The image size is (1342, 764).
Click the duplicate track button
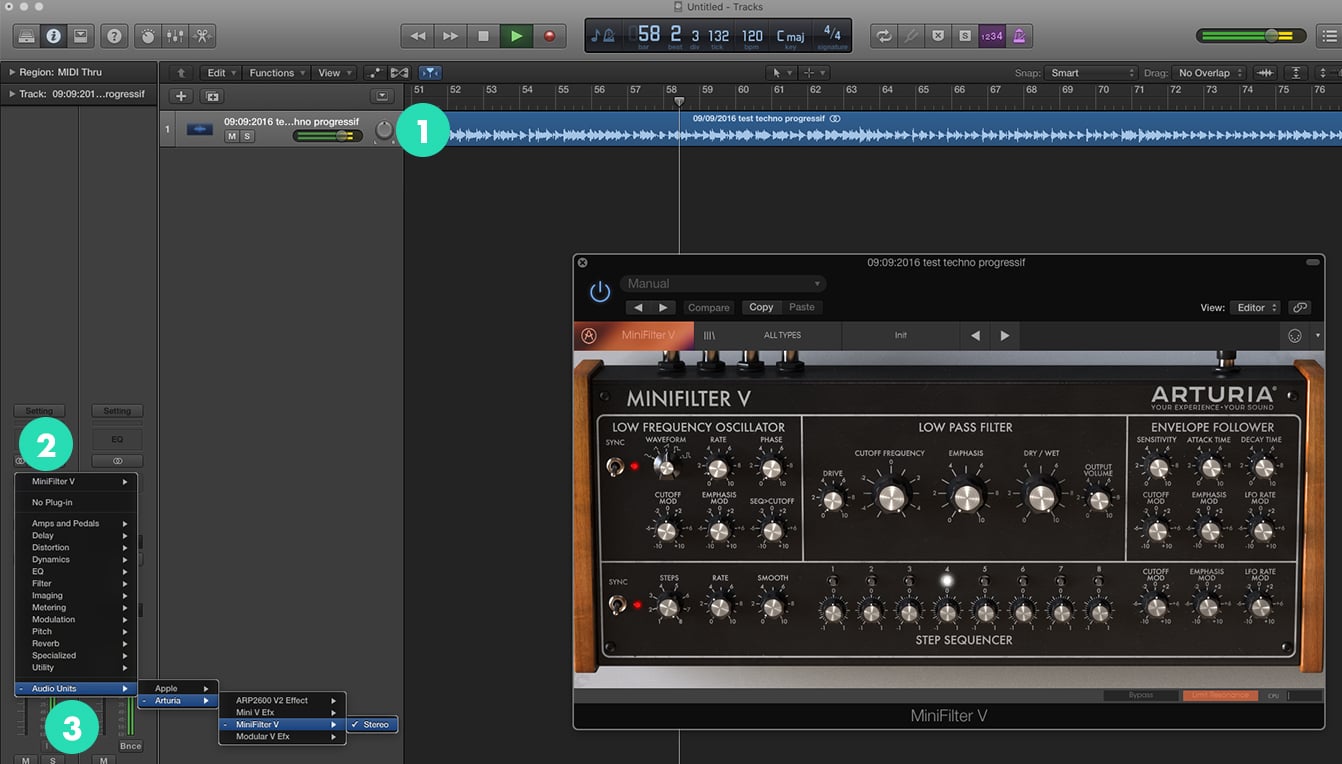click(211, 96)
